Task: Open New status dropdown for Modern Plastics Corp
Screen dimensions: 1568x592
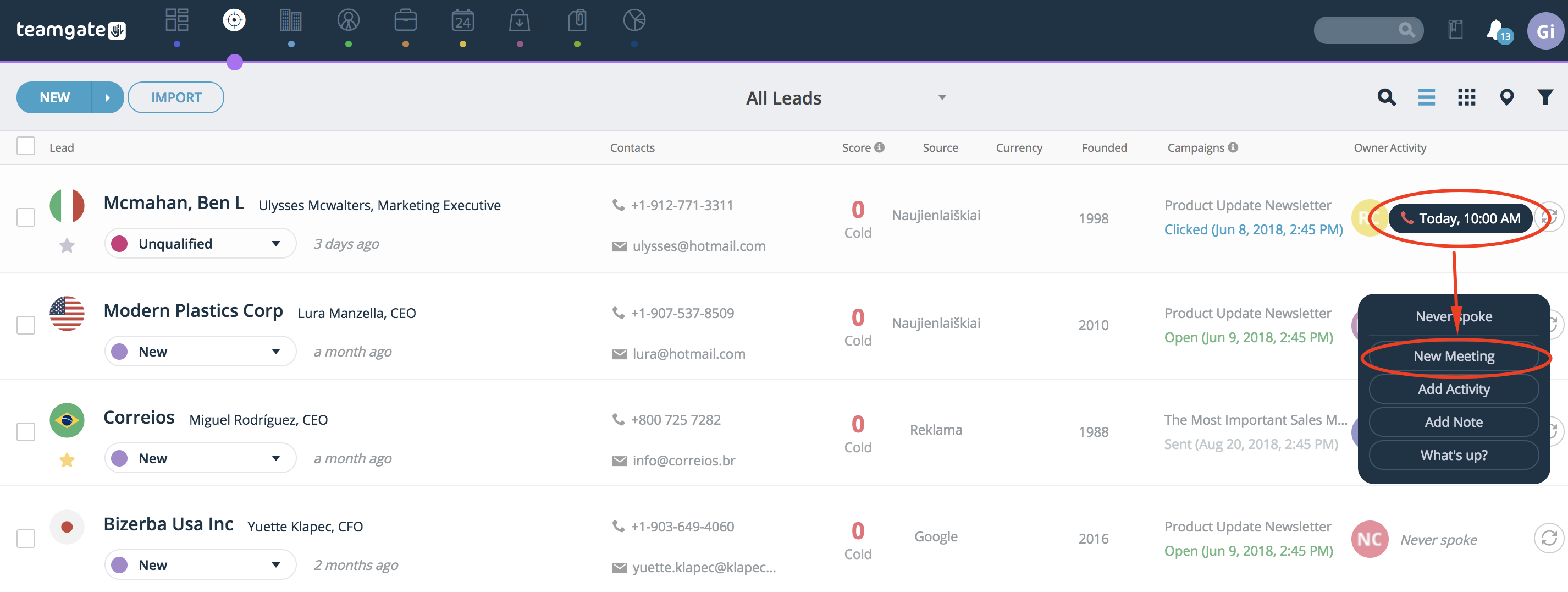Action: point(200,352)
